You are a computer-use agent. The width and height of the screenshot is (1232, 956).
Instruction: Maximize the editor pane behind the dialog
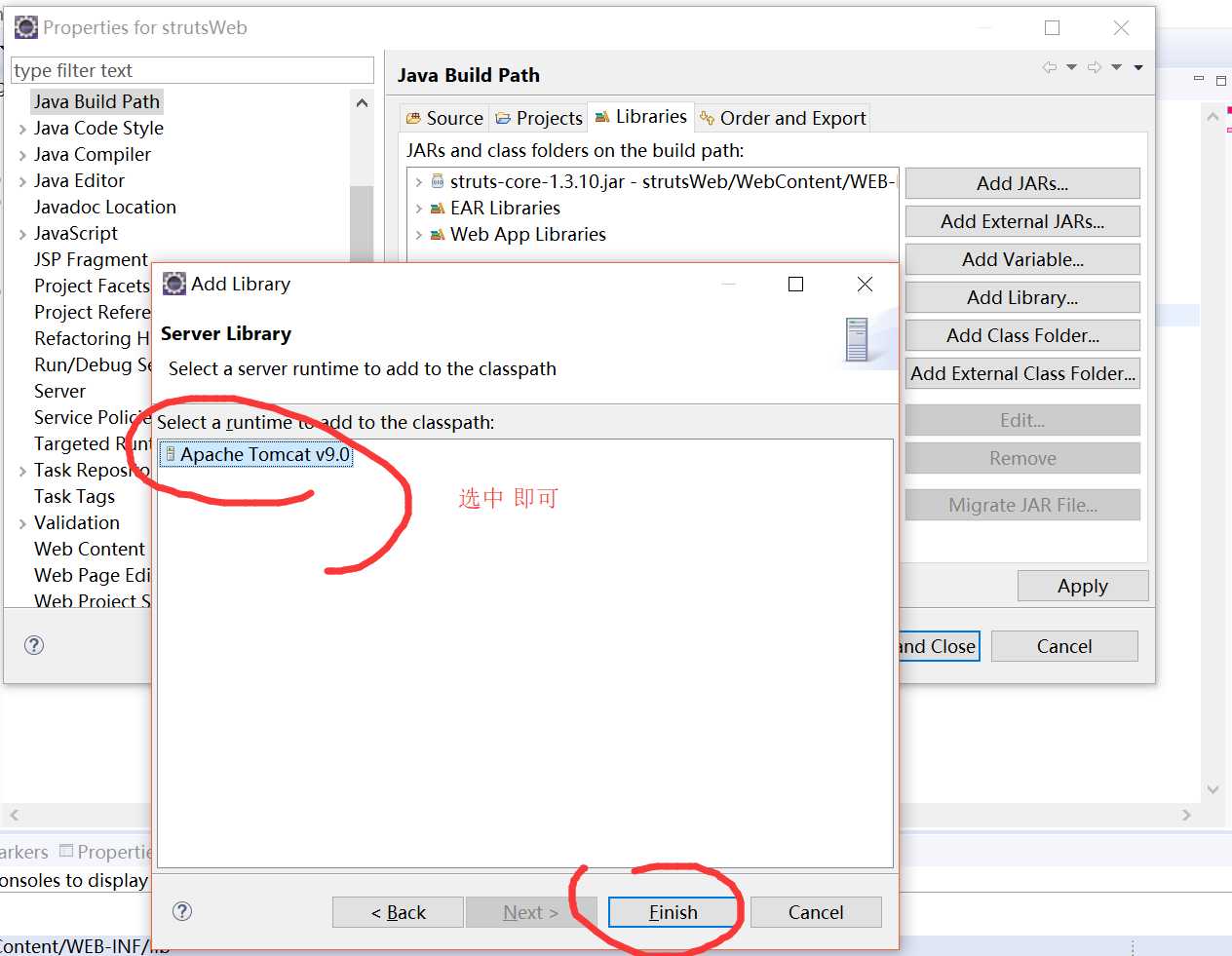click(1220, 80)
